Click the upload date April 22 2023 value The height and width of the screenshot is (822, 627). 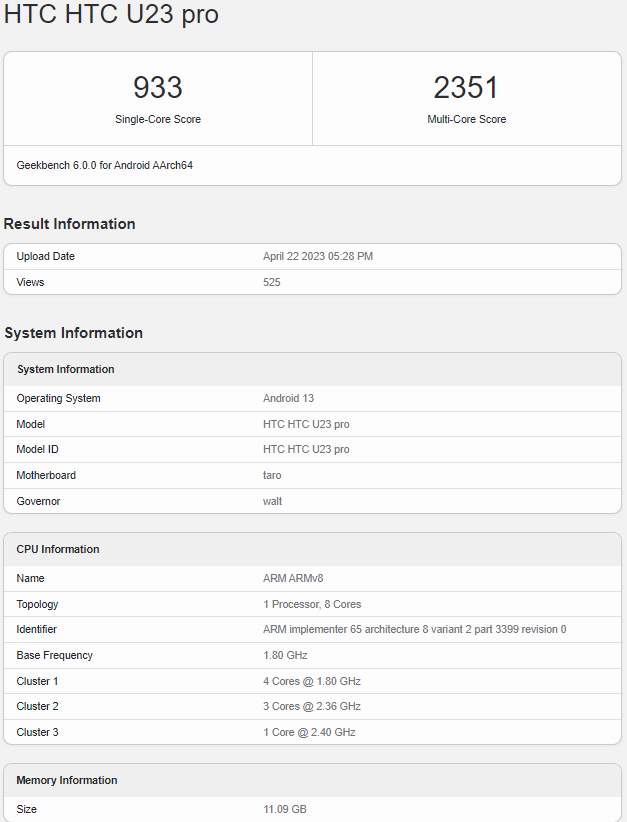[318, 257]
